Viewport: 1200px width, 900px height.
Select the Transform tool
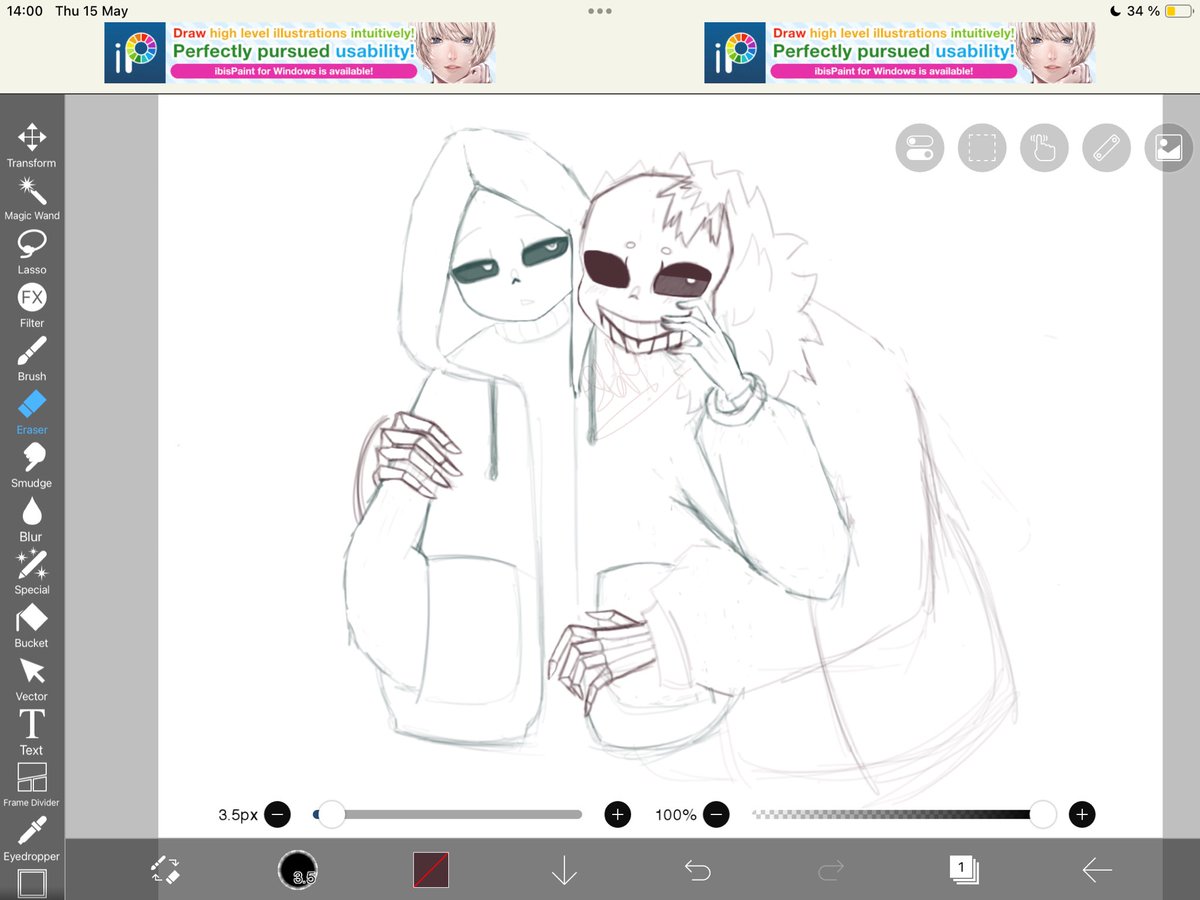tap(32, 146)
